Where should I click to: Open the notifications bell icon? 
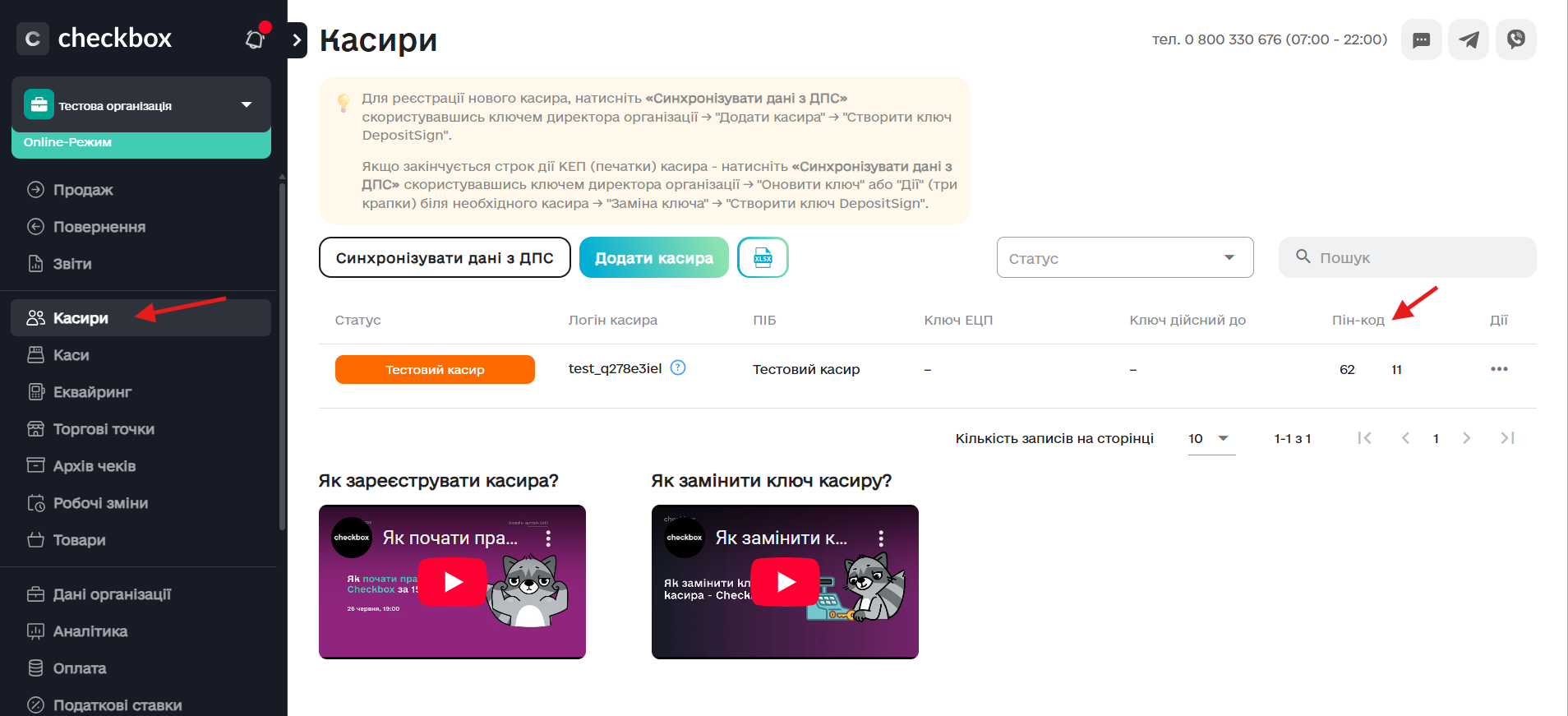point(256,39)
